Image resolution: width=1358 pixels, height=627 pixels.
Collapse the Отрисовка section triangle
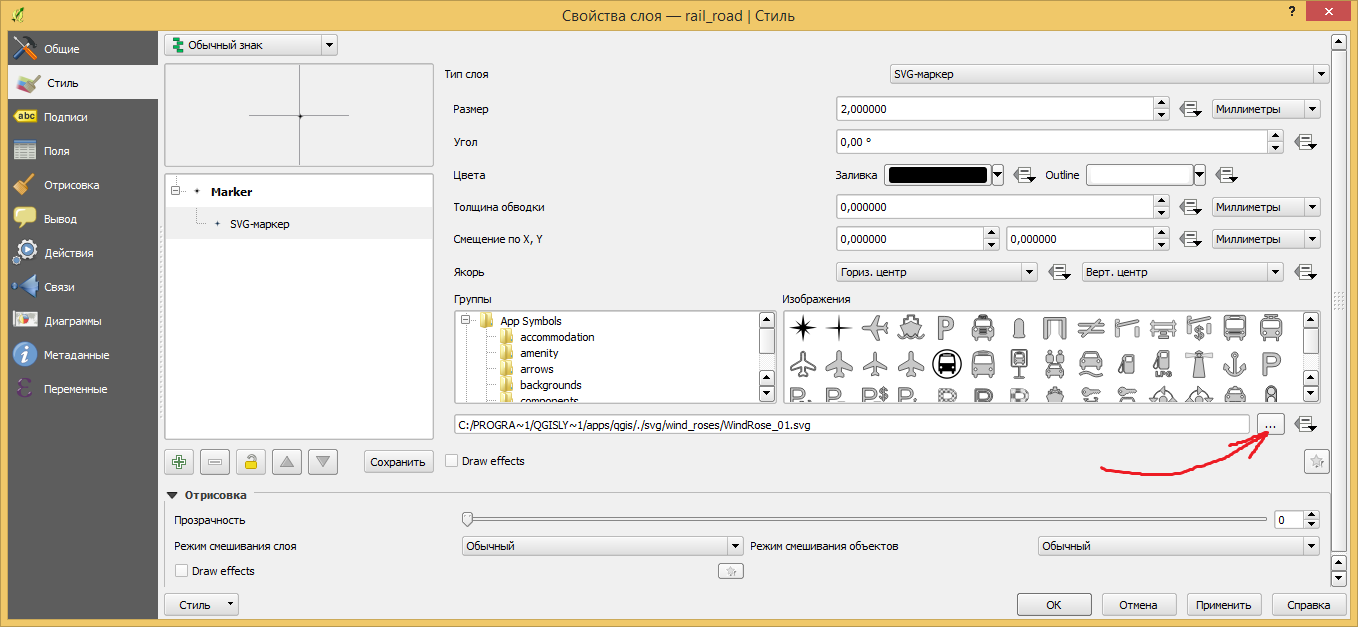[172, 495]
